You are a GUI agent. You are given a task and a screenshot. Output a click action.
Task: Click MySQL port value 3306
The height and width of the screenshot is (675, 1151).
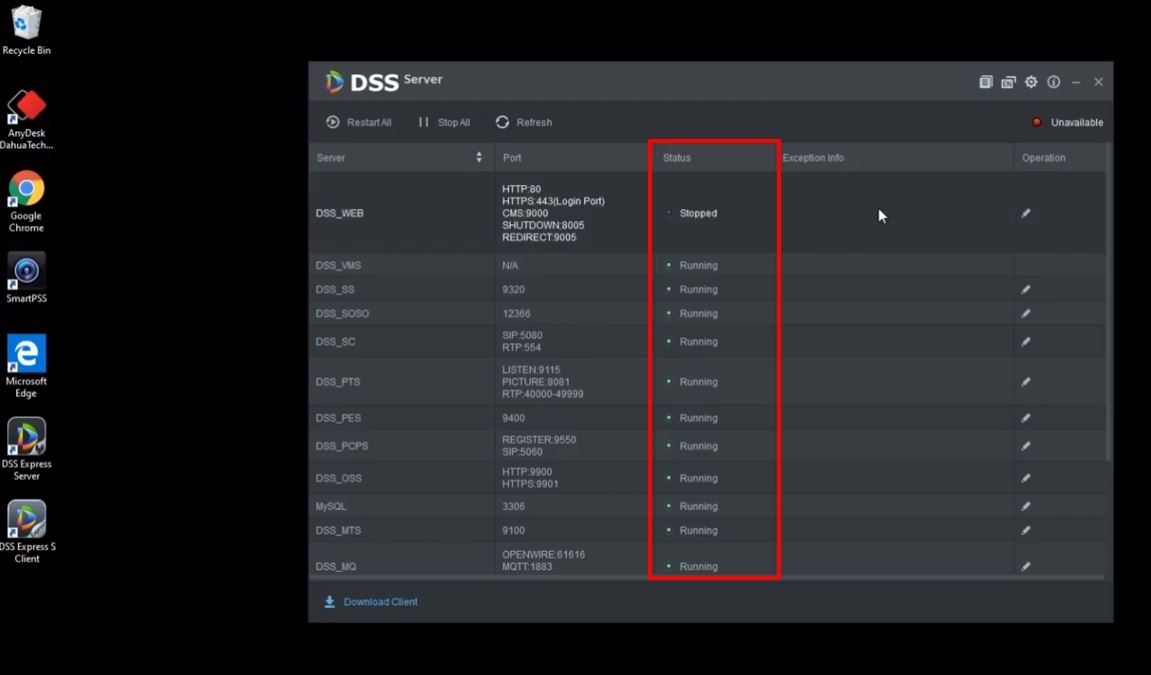(x=513, y=506)
